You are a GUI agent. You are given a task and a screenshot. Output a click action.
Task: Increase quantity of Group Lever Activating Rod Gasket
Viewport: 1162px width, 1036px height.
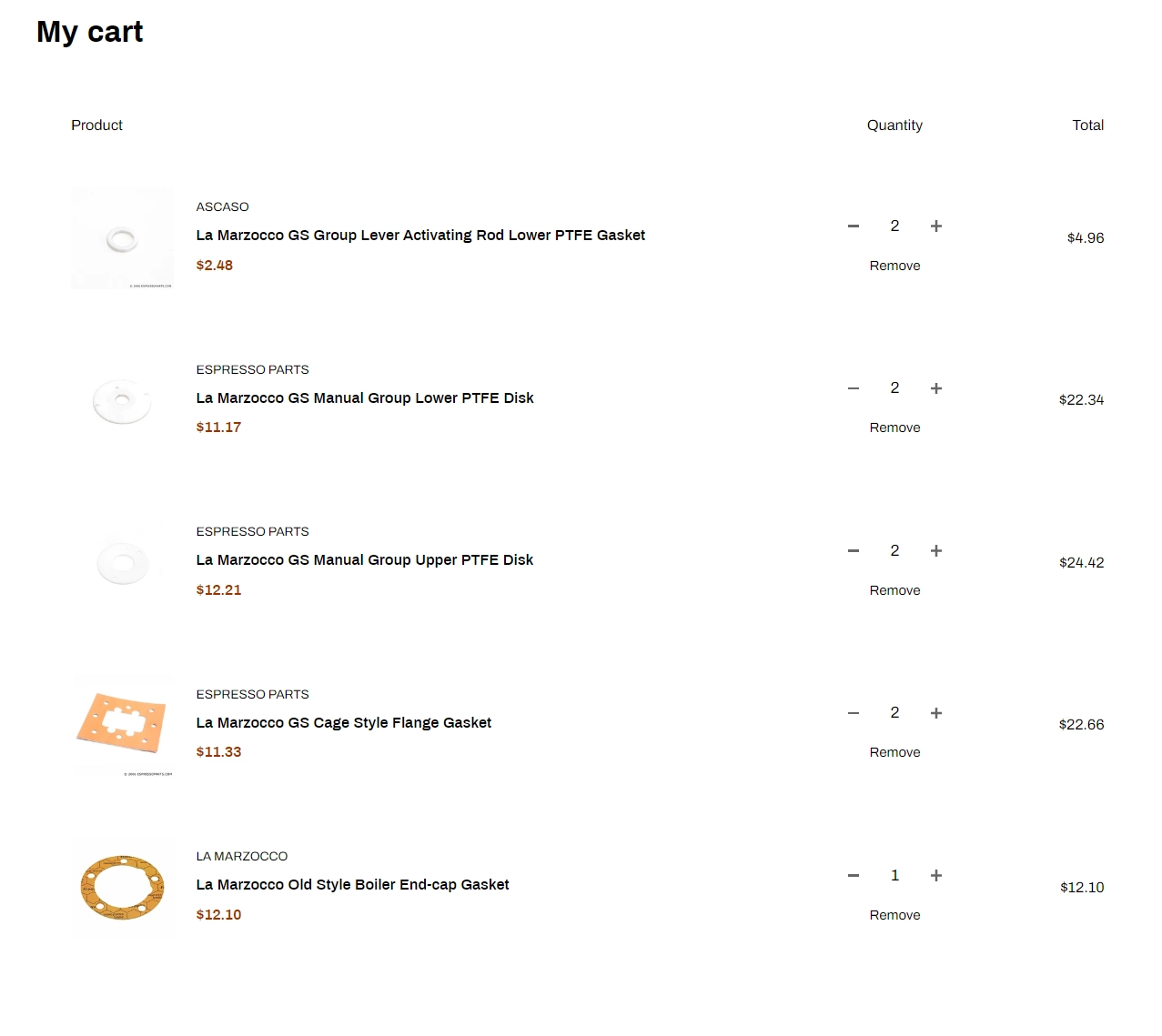click(x=935, y=226)
